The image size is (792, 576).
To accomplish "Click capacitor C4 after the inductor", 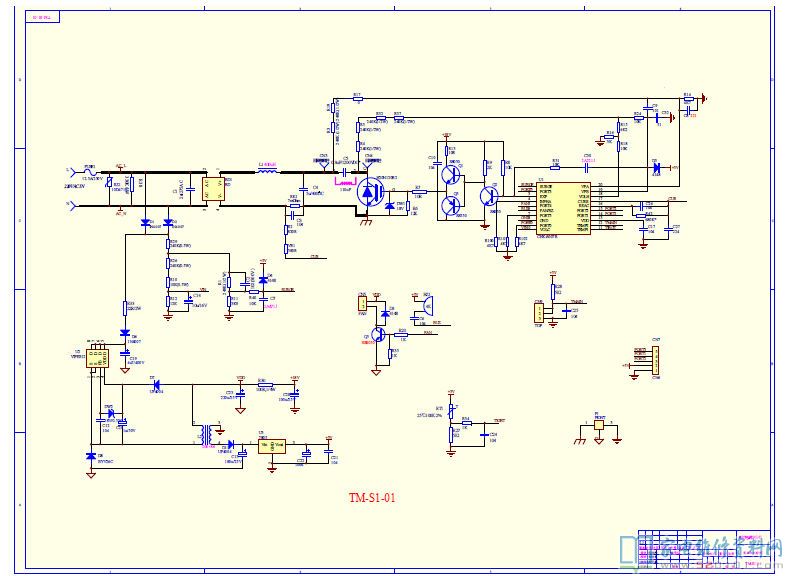I will click(x=303, y=189).
